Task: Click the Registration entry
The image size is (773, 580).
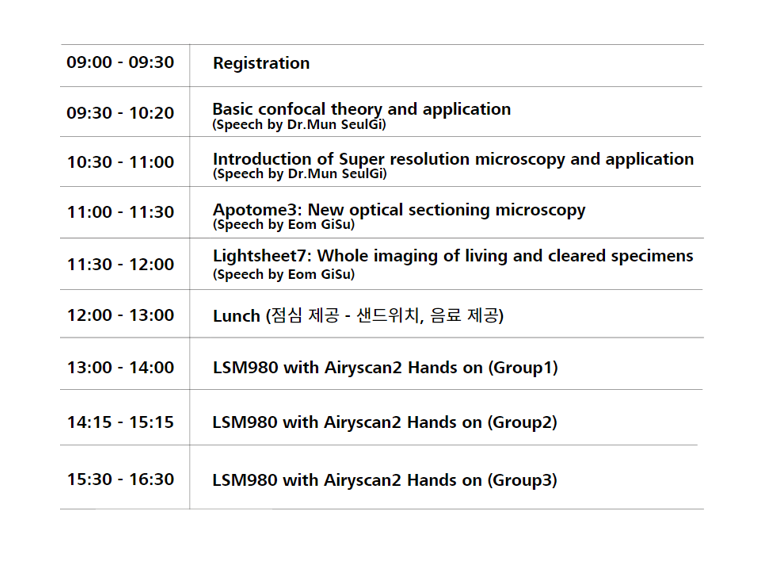Action: click(x=261, y=63)
